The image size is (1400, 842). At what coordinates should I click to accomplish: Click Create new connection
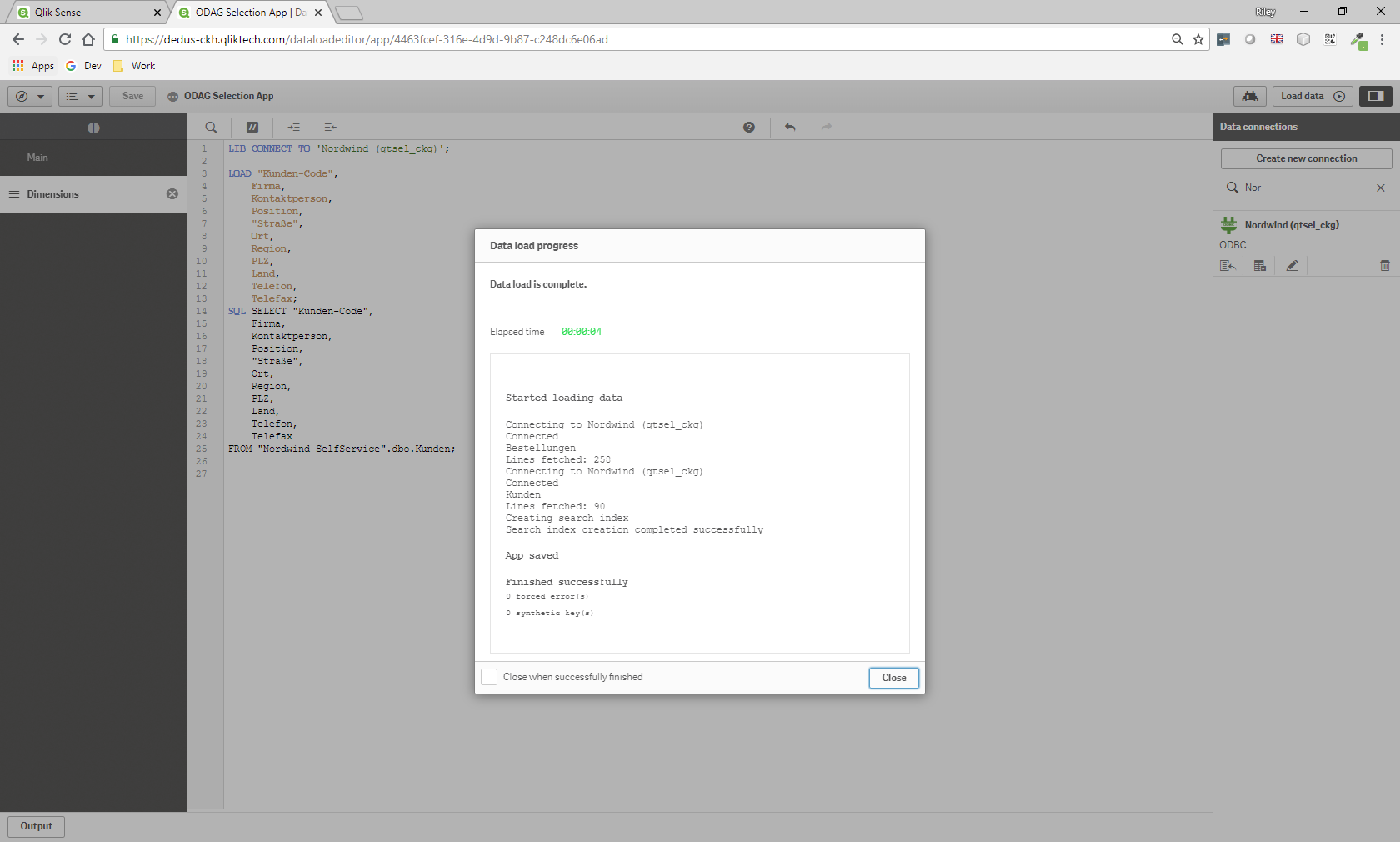click(x=1307, y=158)
